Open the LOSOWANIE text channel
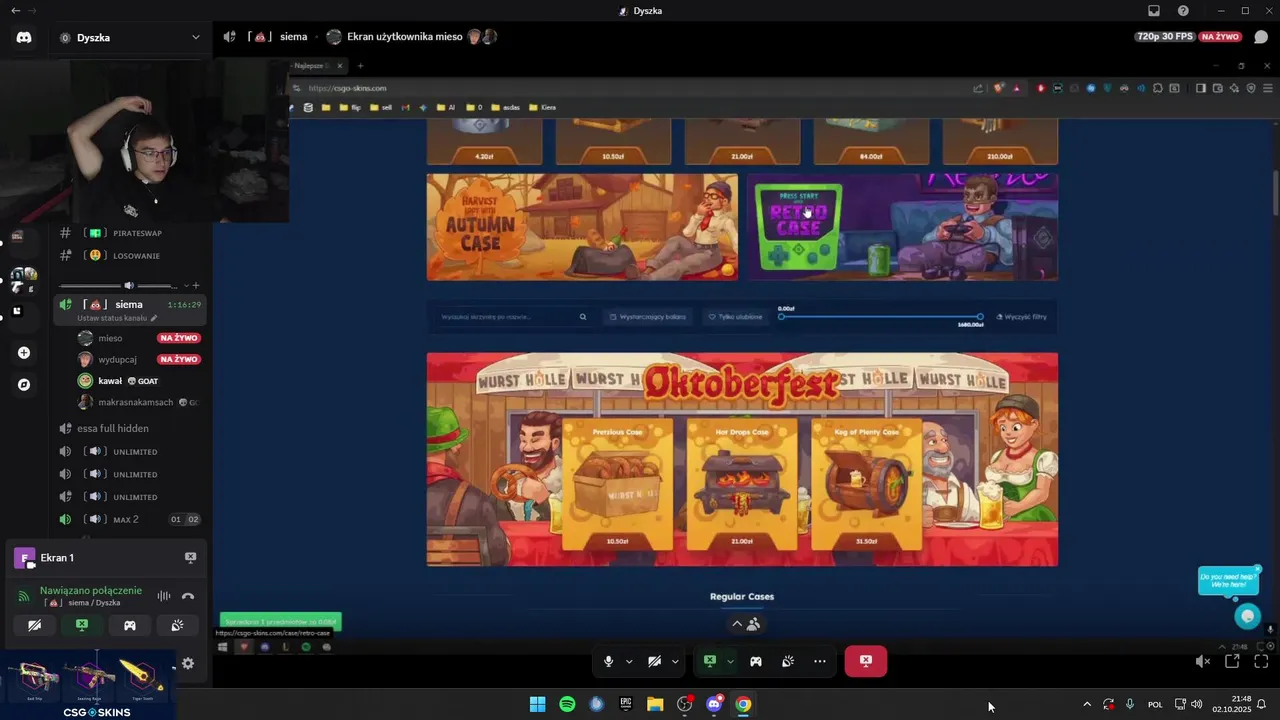 click(130, 255)
